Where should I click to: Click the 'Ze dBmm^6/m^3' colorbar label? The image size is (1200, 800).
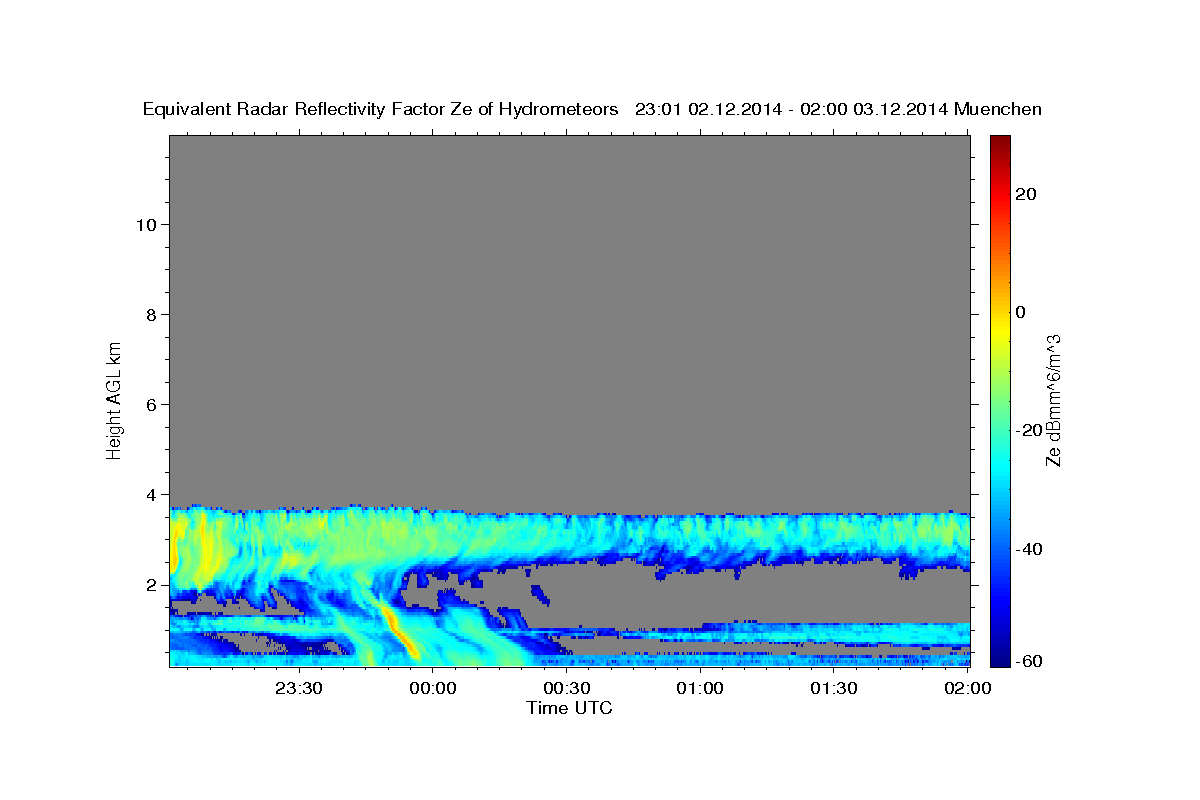(x=1053, y=400)
